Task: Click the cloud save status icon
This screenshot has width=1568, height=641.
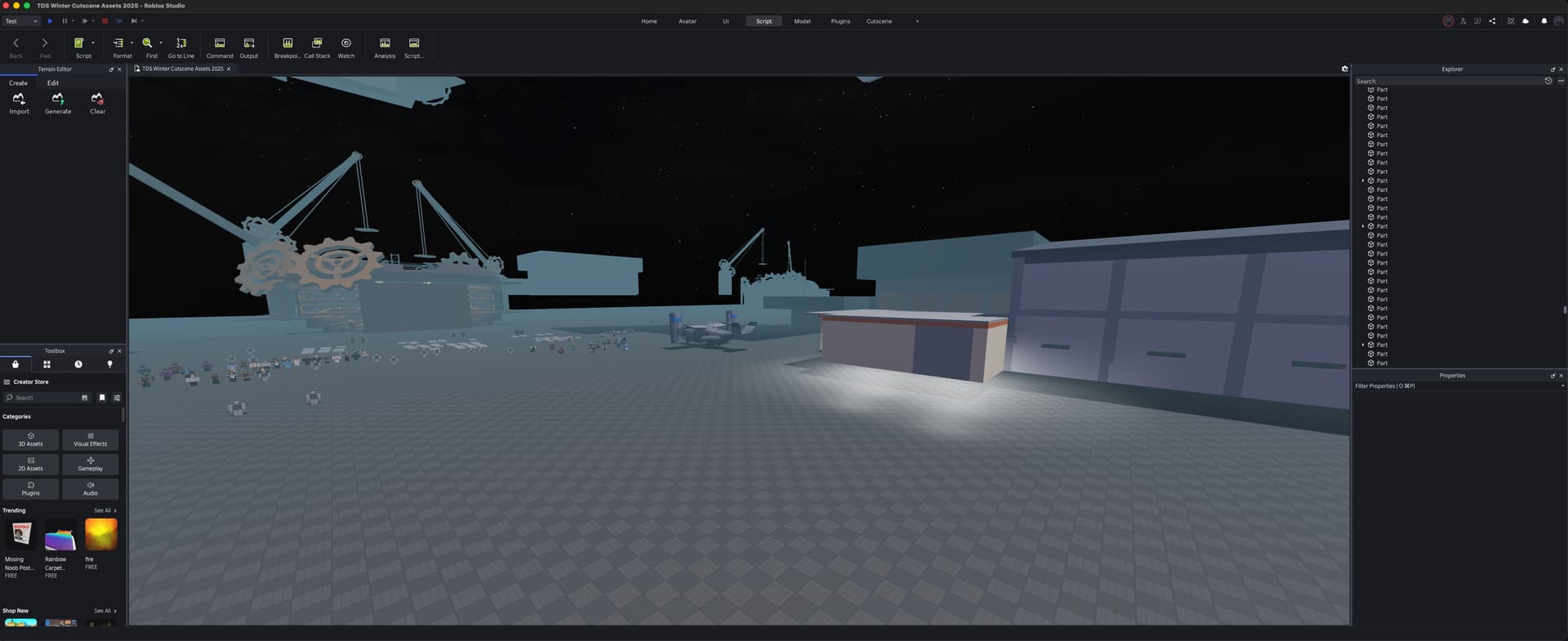Action: 1526,21
